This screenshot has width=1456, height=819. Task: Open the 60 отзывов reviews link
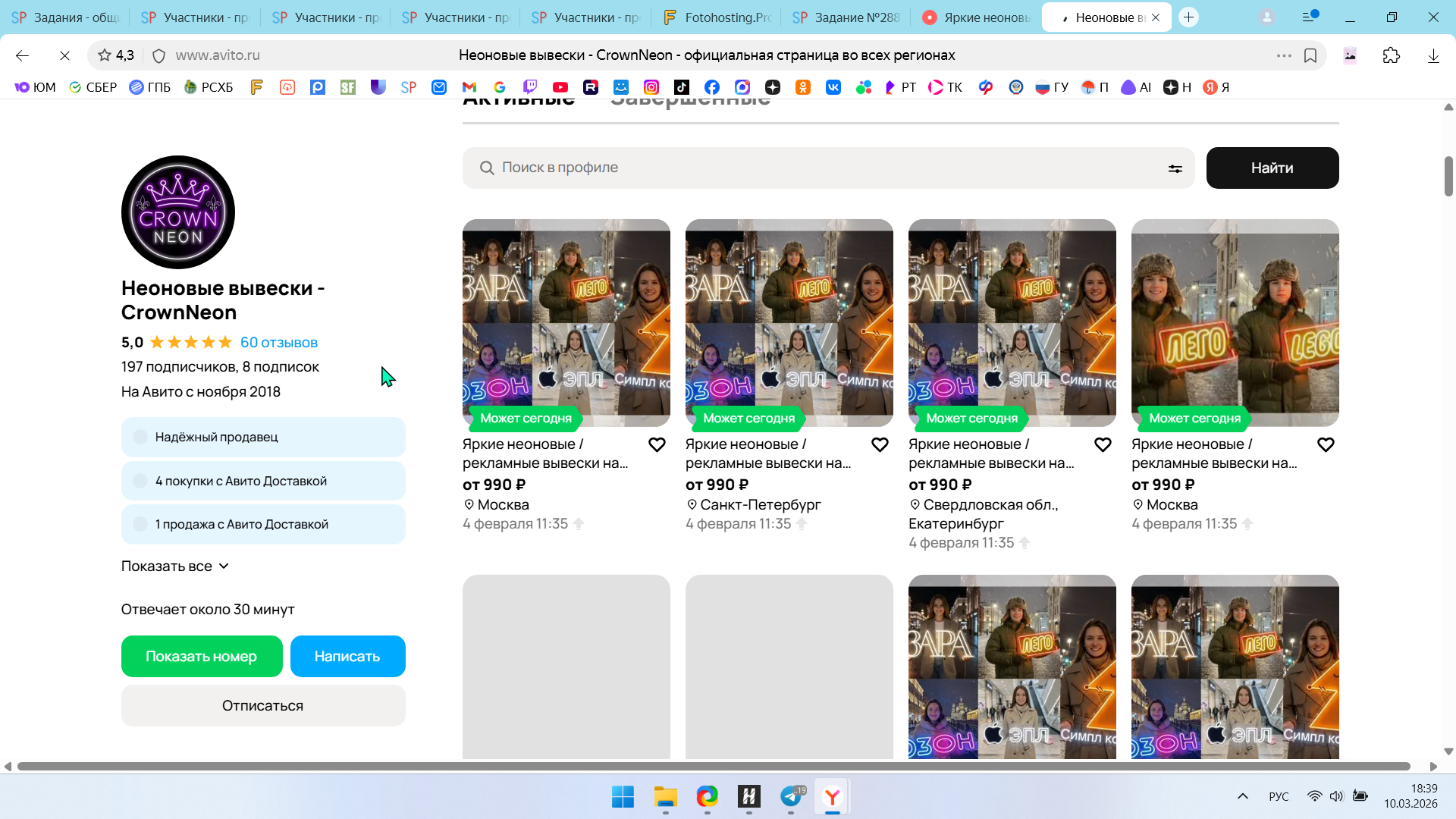(x=278, y=343)
